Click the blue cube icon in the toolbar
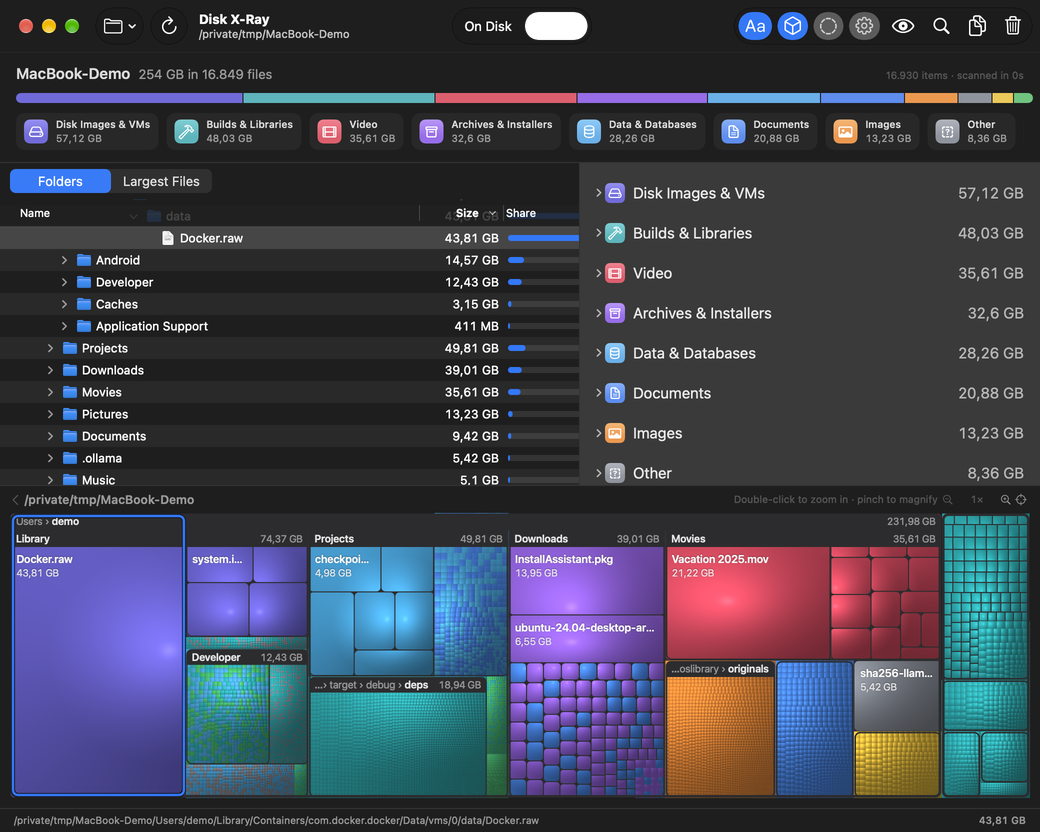 click(792, 27)
